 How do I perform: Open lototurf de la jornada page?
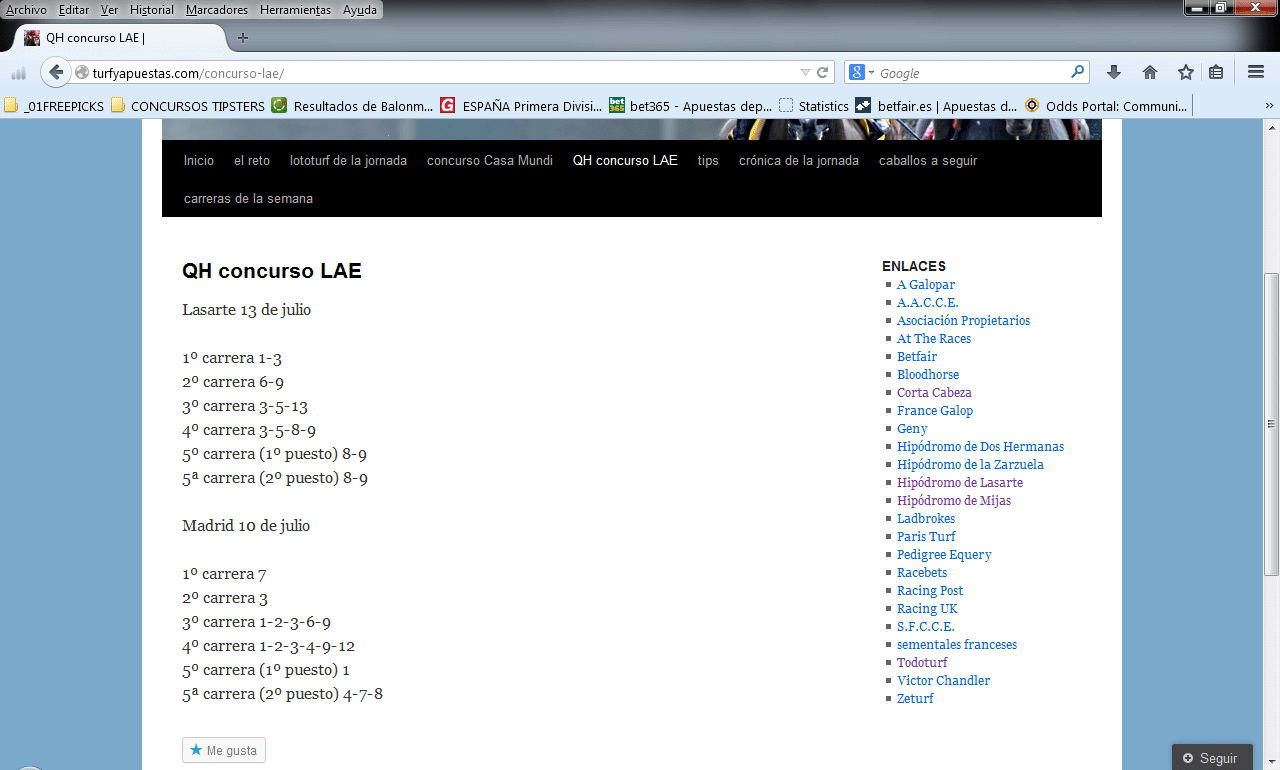(x=348, y=160)
